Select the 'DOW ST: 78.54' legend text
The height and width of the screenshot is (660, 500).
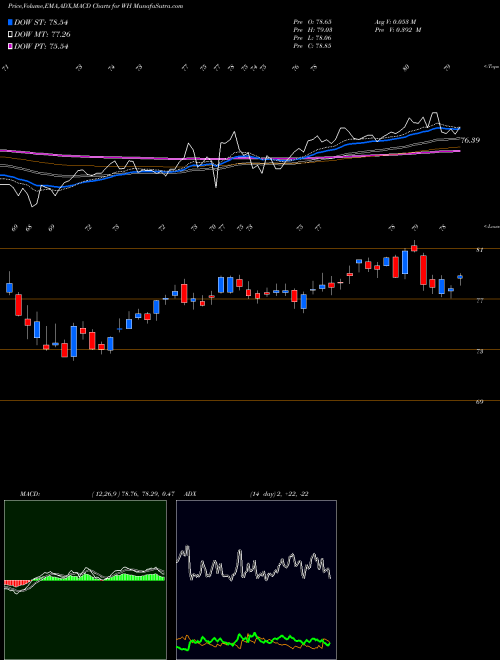(41, 22)
